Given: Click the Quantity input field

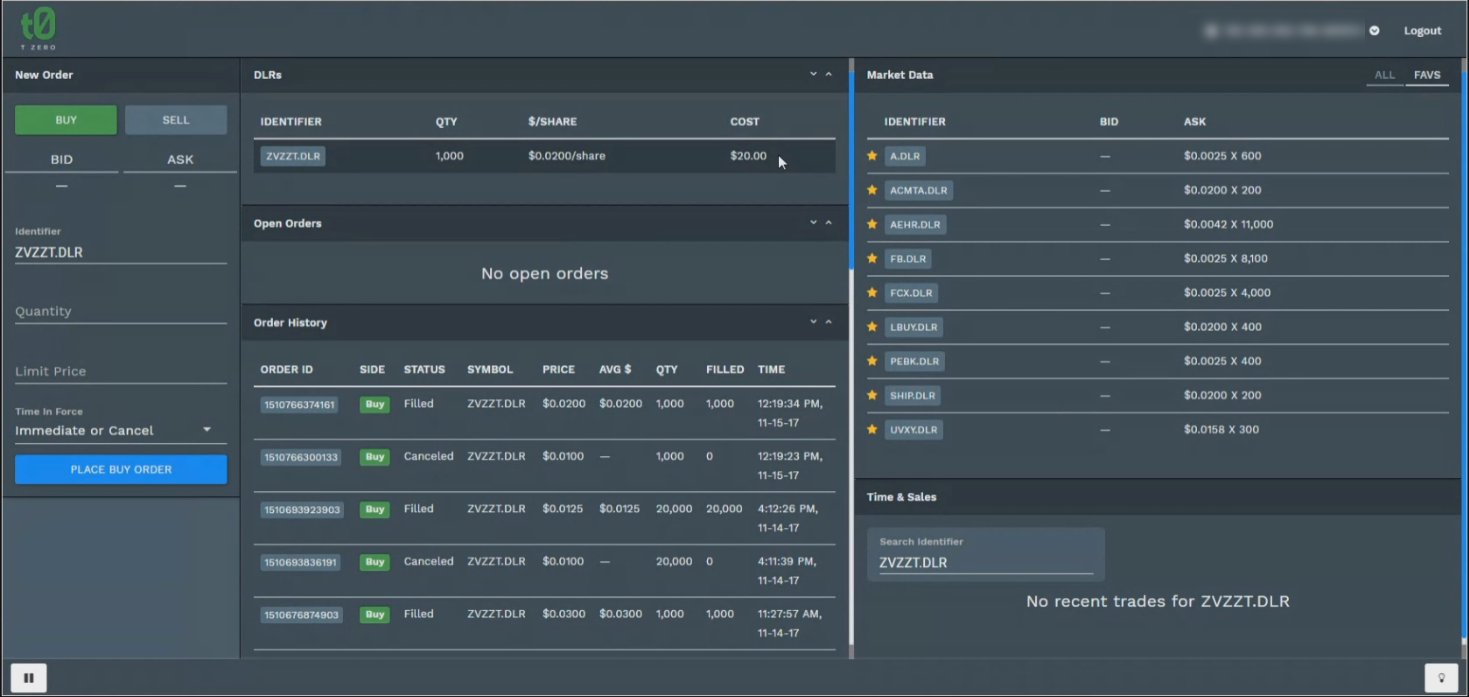Looking at the screenshot, I should 121,311.
